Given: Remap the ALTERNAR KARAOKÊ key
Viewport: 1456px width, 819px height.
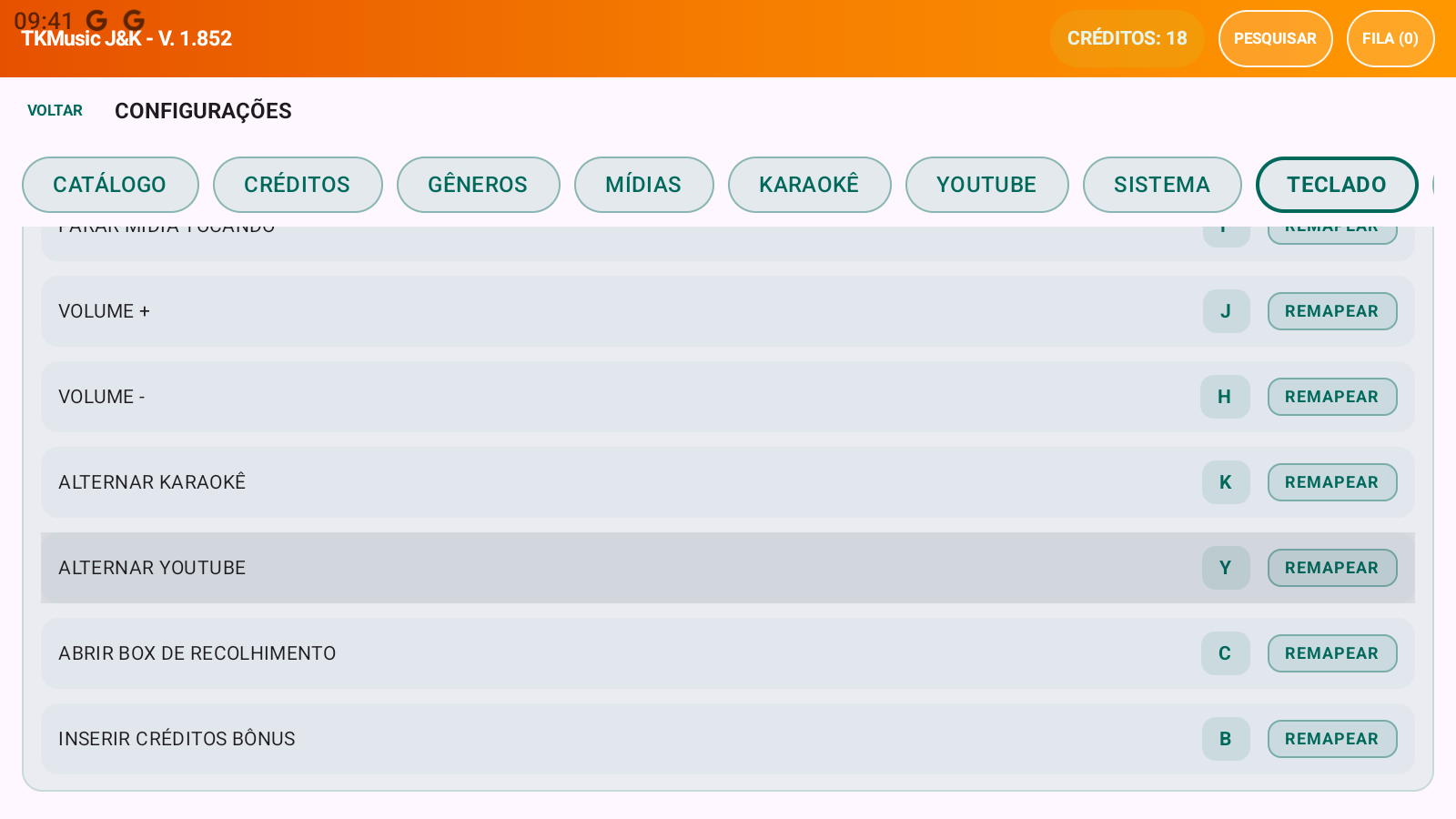Looking at the screenshot, I should [x=1332, y=482].
